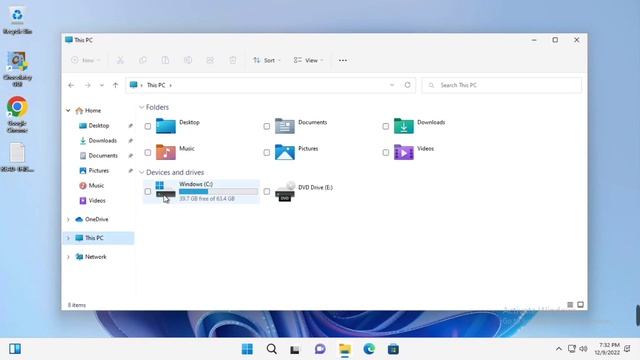This screenshot has height=360, width=640.
Task: Open the Desktop folder icon
Action: point(166,126)
